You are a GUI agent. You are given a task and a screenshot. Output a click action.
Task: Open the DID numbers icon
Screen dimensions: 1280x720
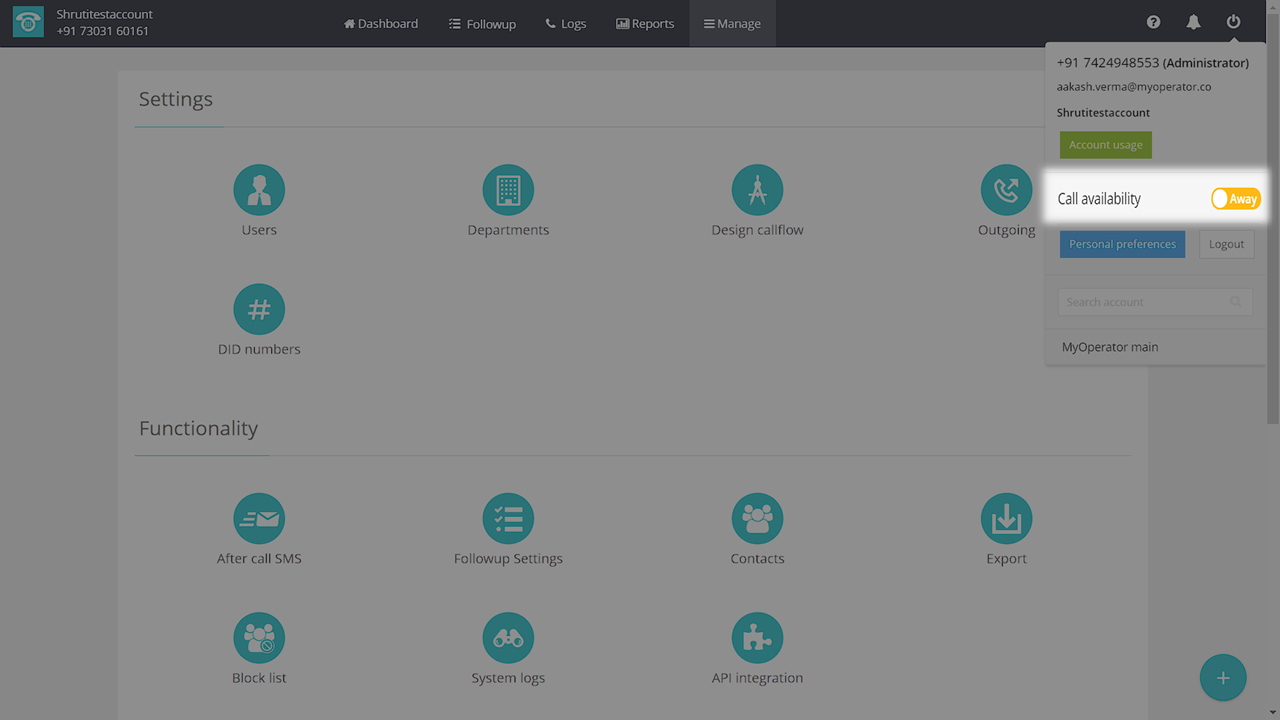[259, 309]
